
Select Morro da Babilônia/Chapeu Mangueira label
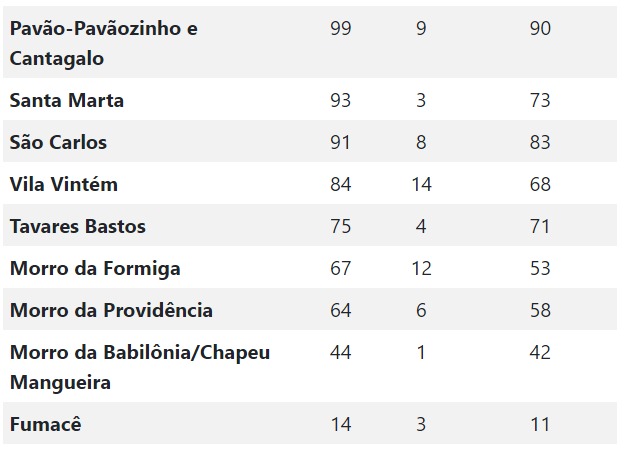pyautogui.click(x=140, y=367)
